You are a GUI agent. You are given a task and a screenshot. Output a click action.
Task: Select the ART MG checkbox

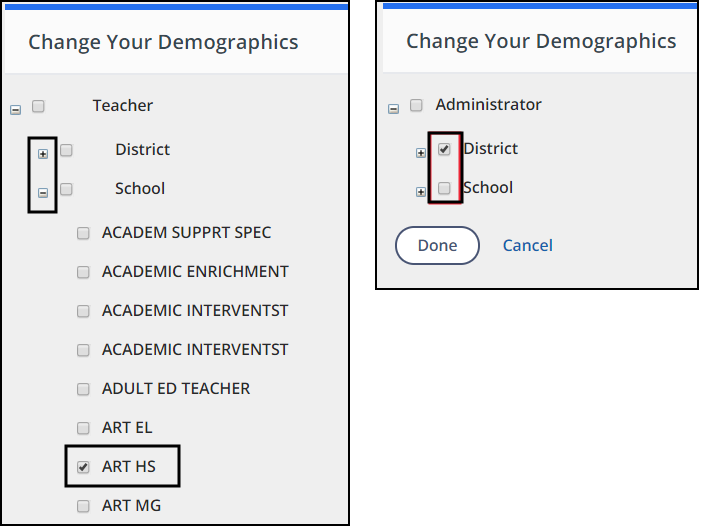click(84, 506)
